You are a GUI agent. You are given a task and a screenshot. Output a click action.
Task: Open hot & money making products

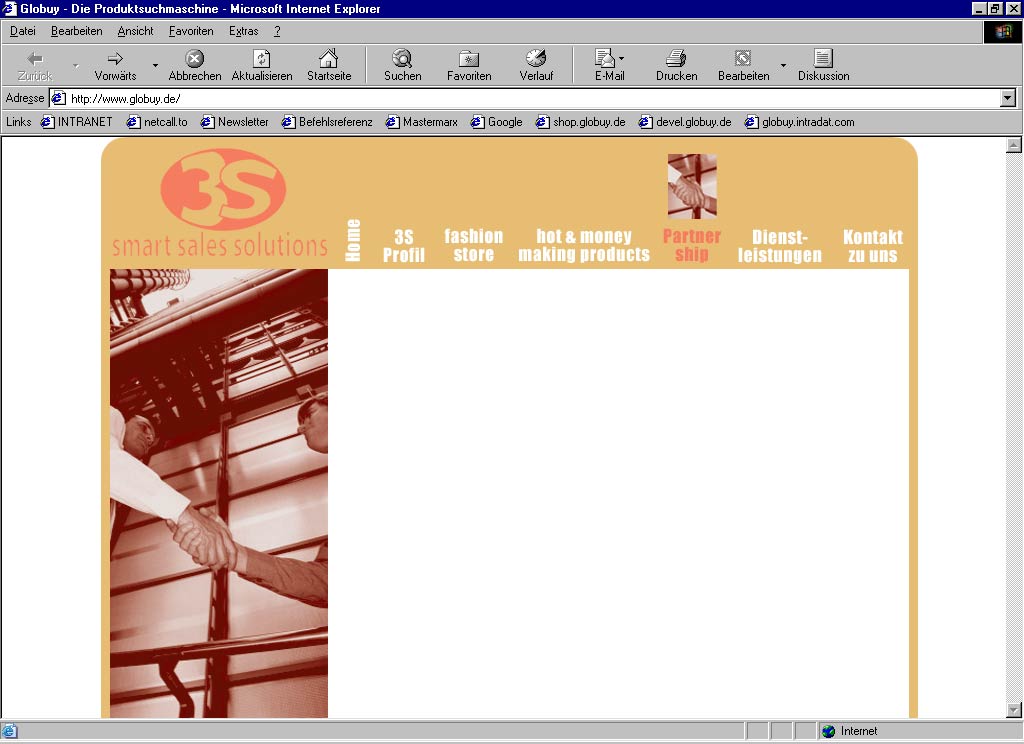584,245
